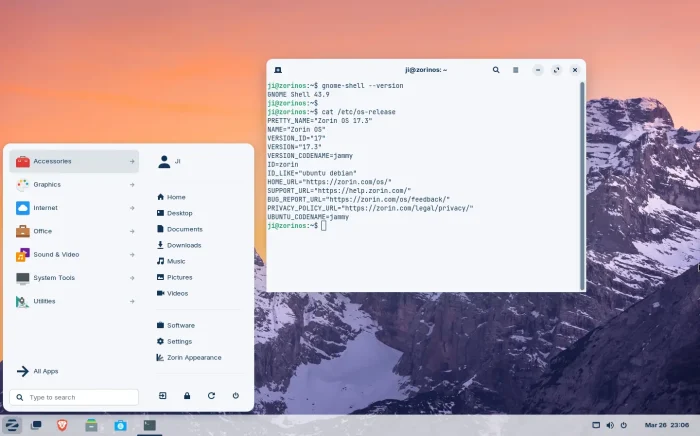
Task: Show All Apps list
Action: [x=38, y=371]
